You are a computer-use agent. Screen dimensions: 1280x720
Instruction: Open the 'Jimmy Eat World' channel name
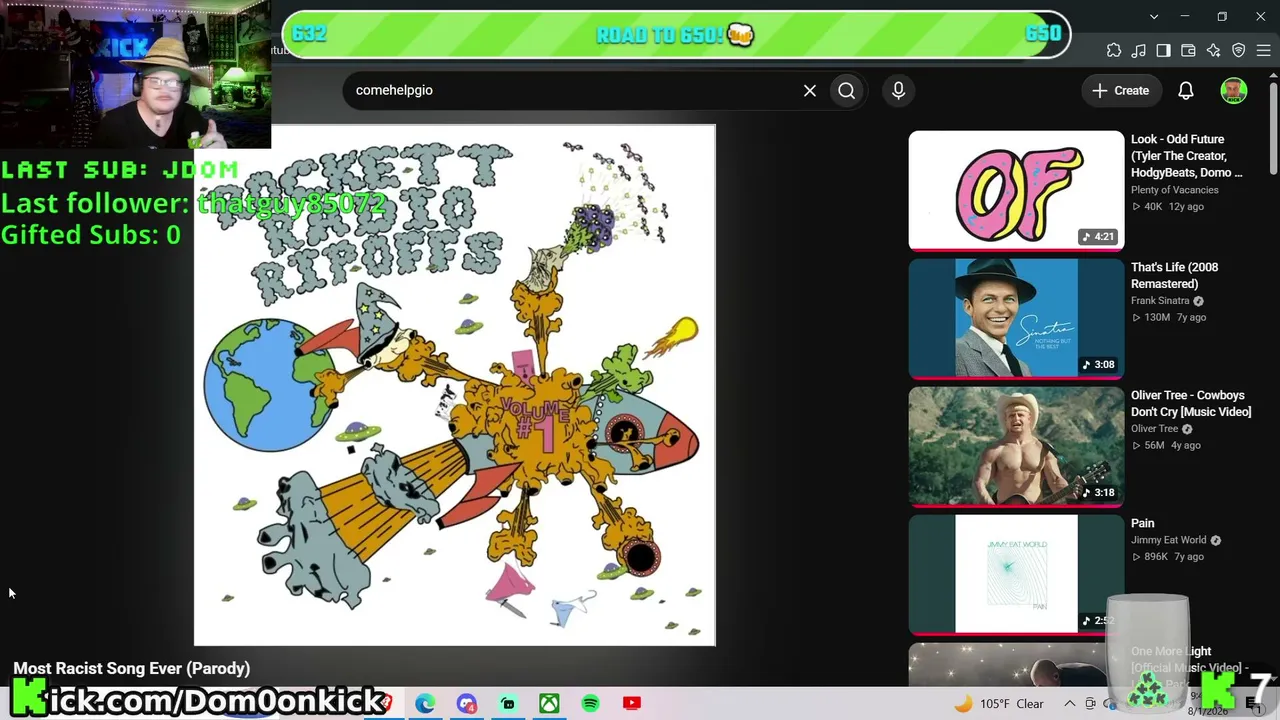tap(1169, 540)
